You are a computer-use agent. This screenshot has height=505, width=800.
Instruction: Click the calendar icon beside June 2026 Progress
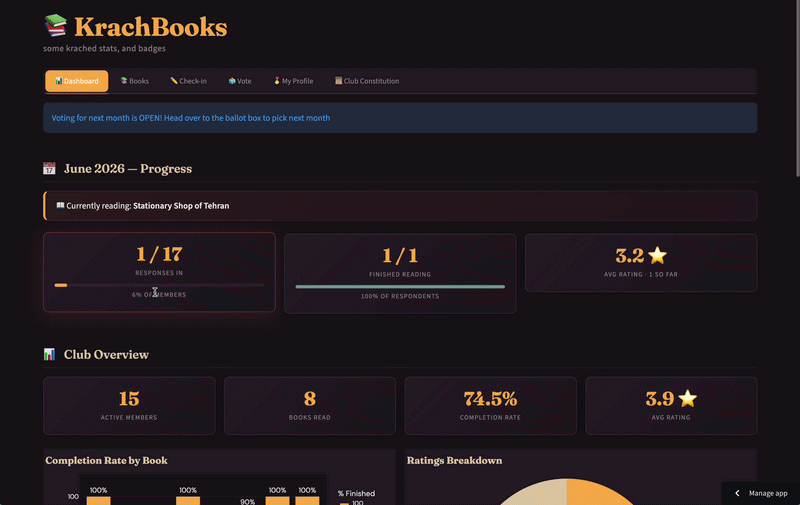(49, 169)
